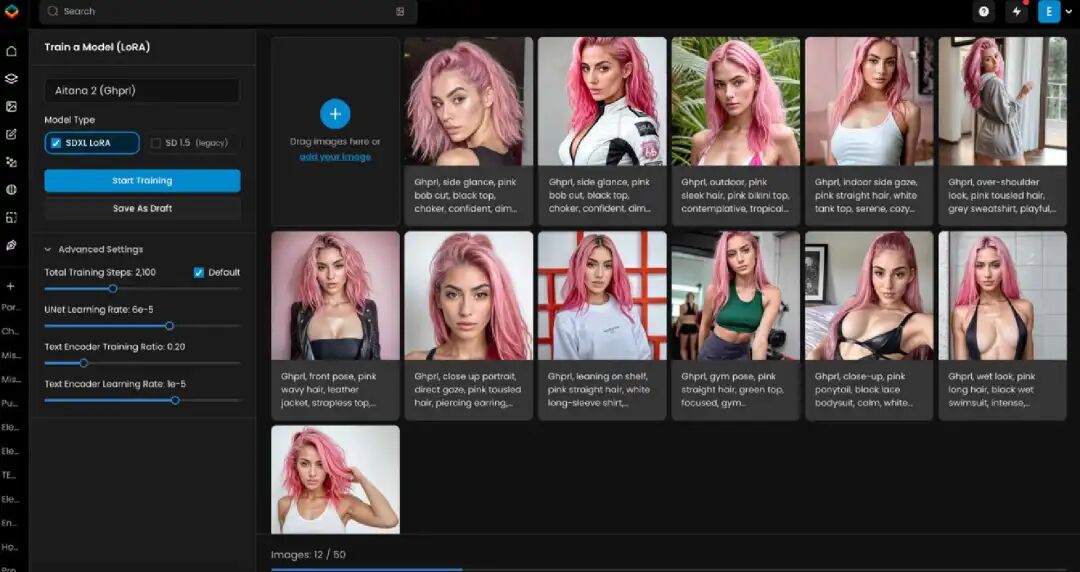The height and width of the screenshot is (572, 1080).
Task: Open the 'Por...' item in the sidebar
Action: click(x=10, y=307)
